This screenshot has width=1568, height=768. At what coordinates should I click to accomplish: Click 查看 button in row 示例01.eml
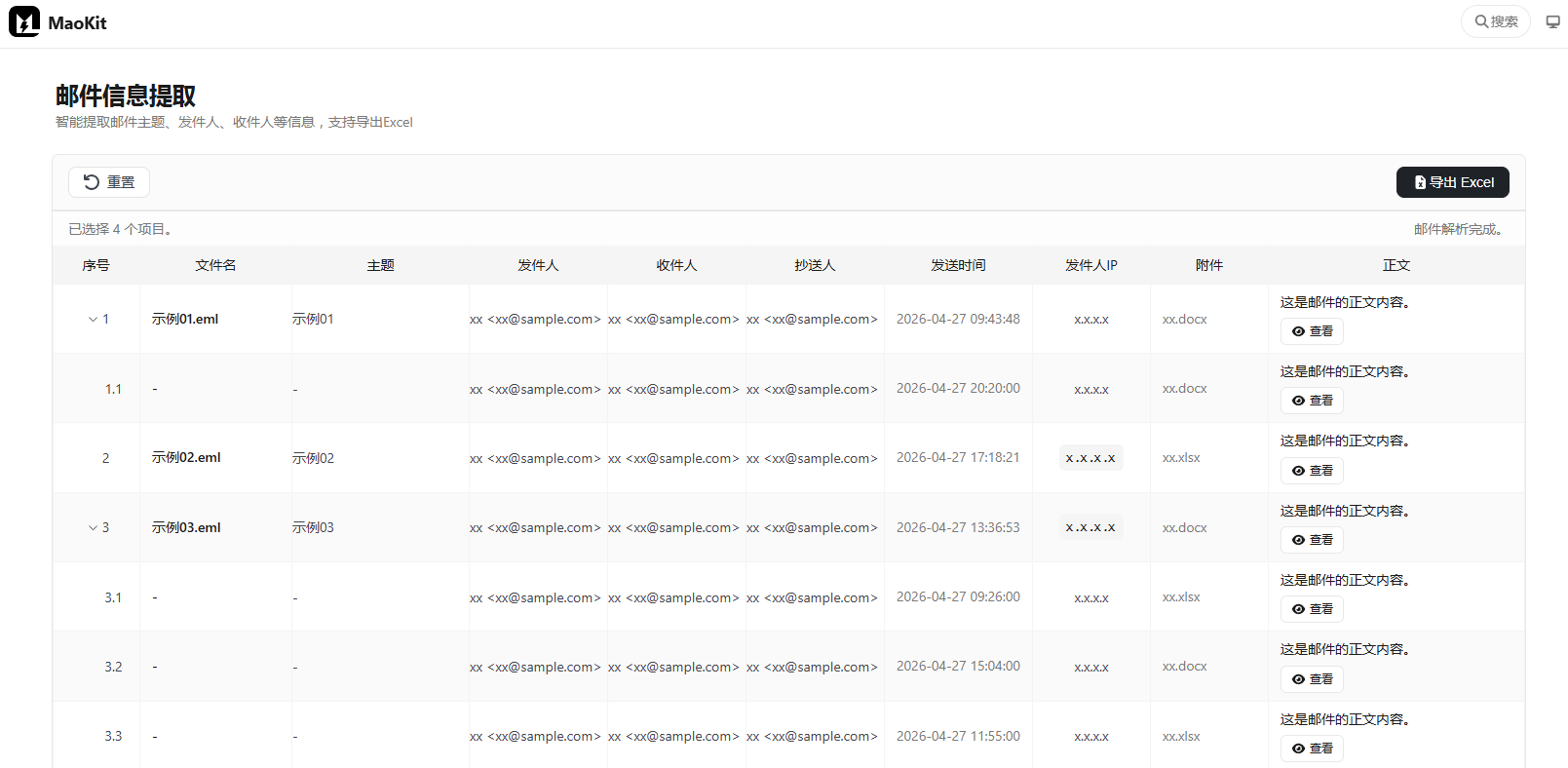coord(1312,331)
